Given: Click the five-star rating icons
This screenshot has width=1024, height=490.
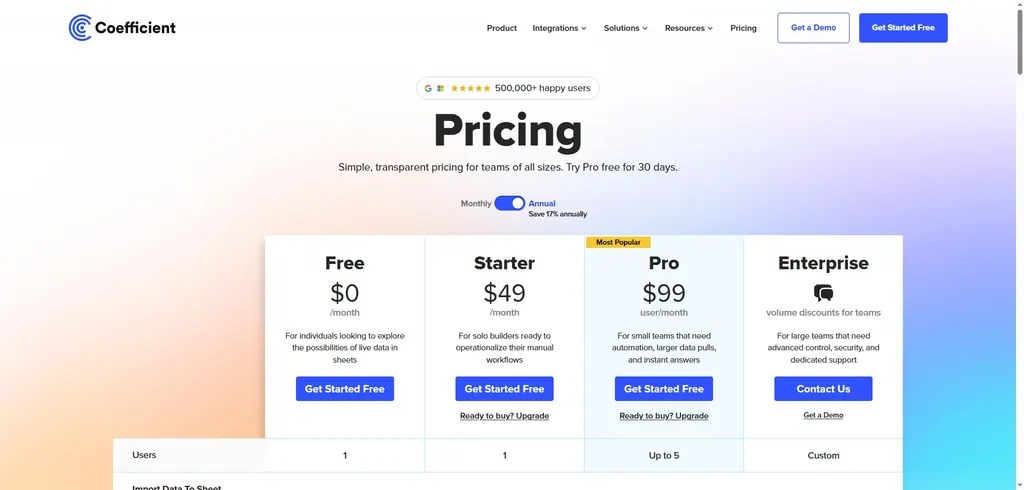Looking at the screenshot, I should (470, 88).
